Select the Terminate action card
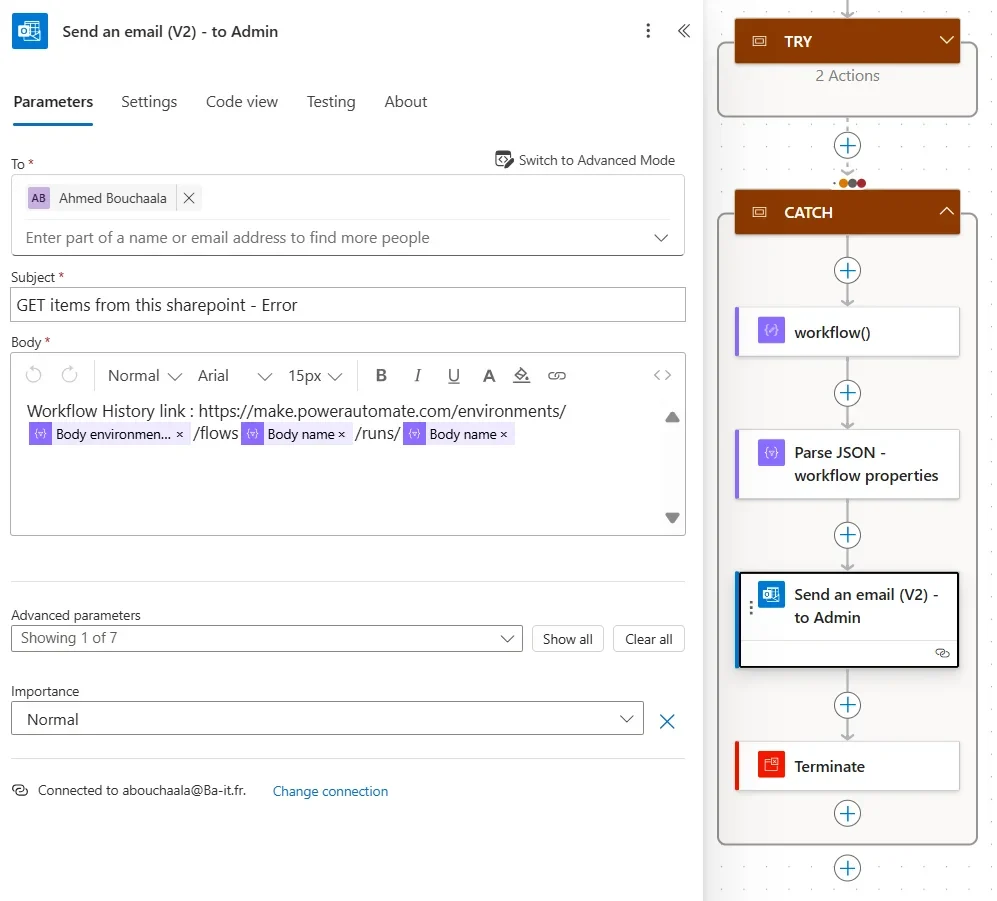This screenshot has width=997, height=901. tap(847, 766)
